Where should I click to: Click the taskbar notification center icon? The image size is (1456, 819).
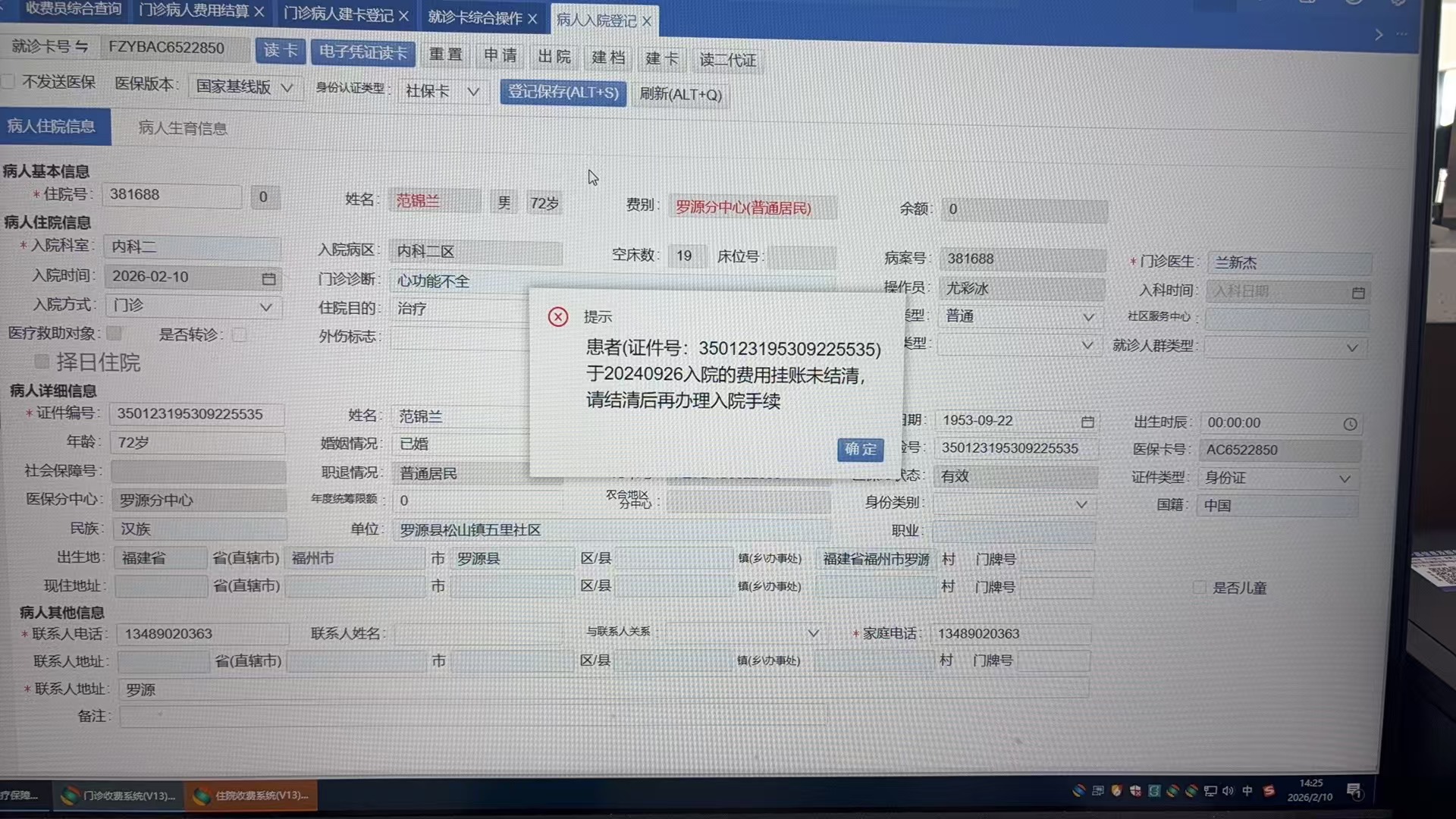click(x=1354, y=791)
